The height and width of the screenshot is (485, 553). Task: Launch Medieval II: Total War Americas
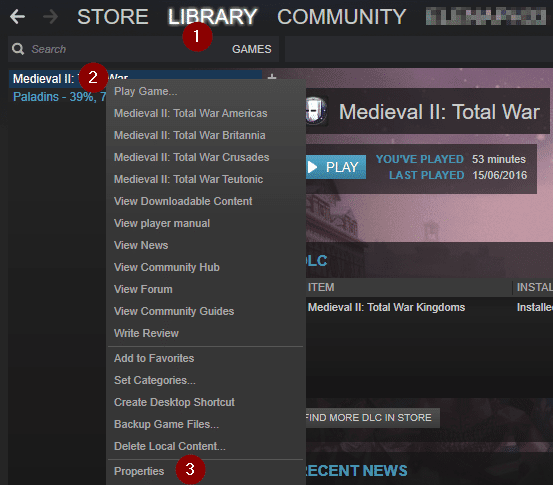tap(190, 113)
